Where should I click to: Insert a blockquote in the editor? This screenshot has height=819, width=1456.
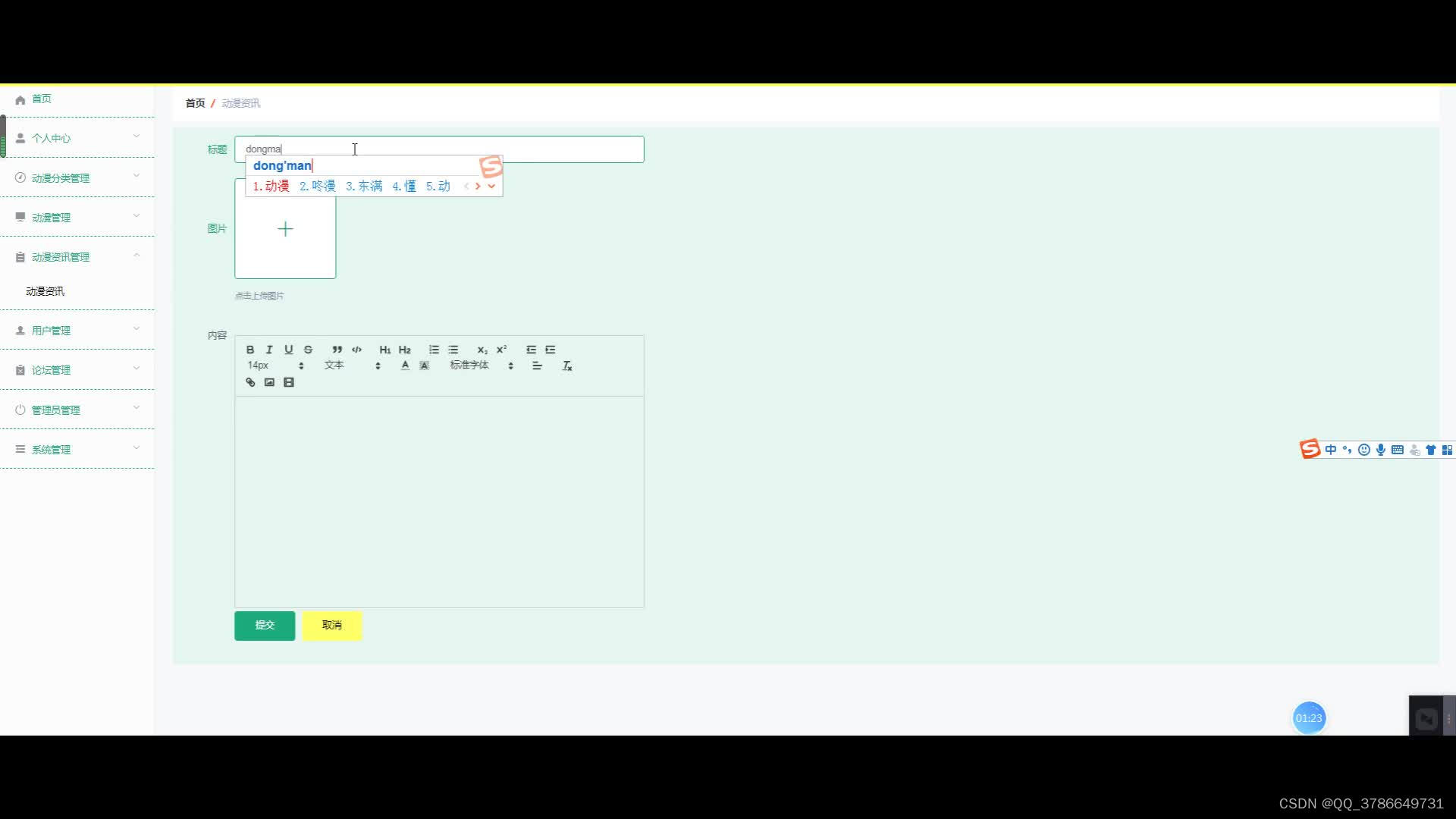[337, 350]
